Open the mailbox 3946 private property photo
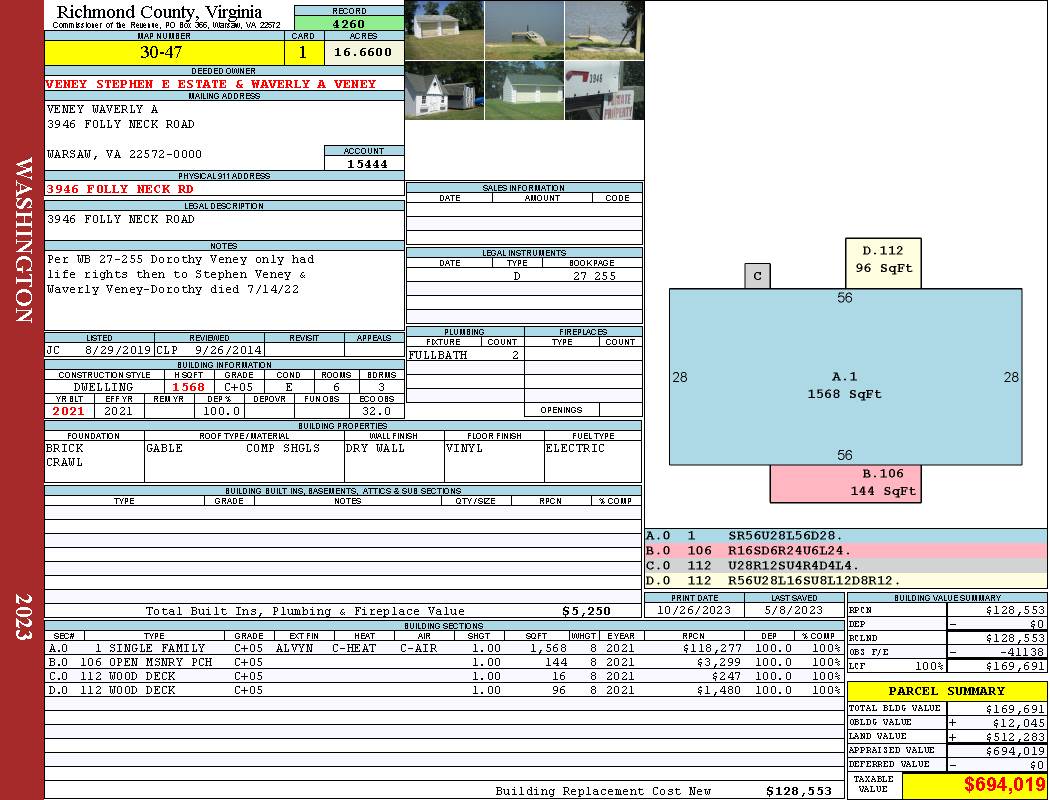 coord(604,90)
